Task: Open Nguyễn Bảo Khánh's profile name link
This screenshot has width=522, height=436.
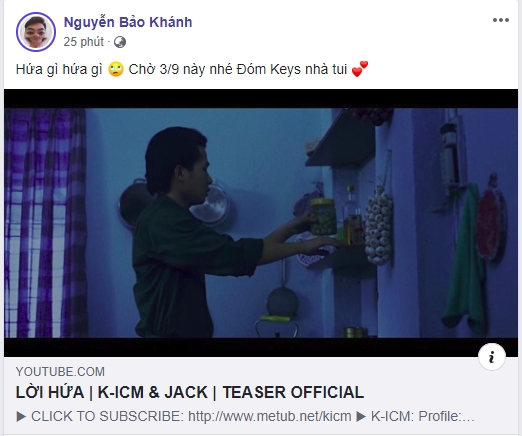Action: click(128, 22)
